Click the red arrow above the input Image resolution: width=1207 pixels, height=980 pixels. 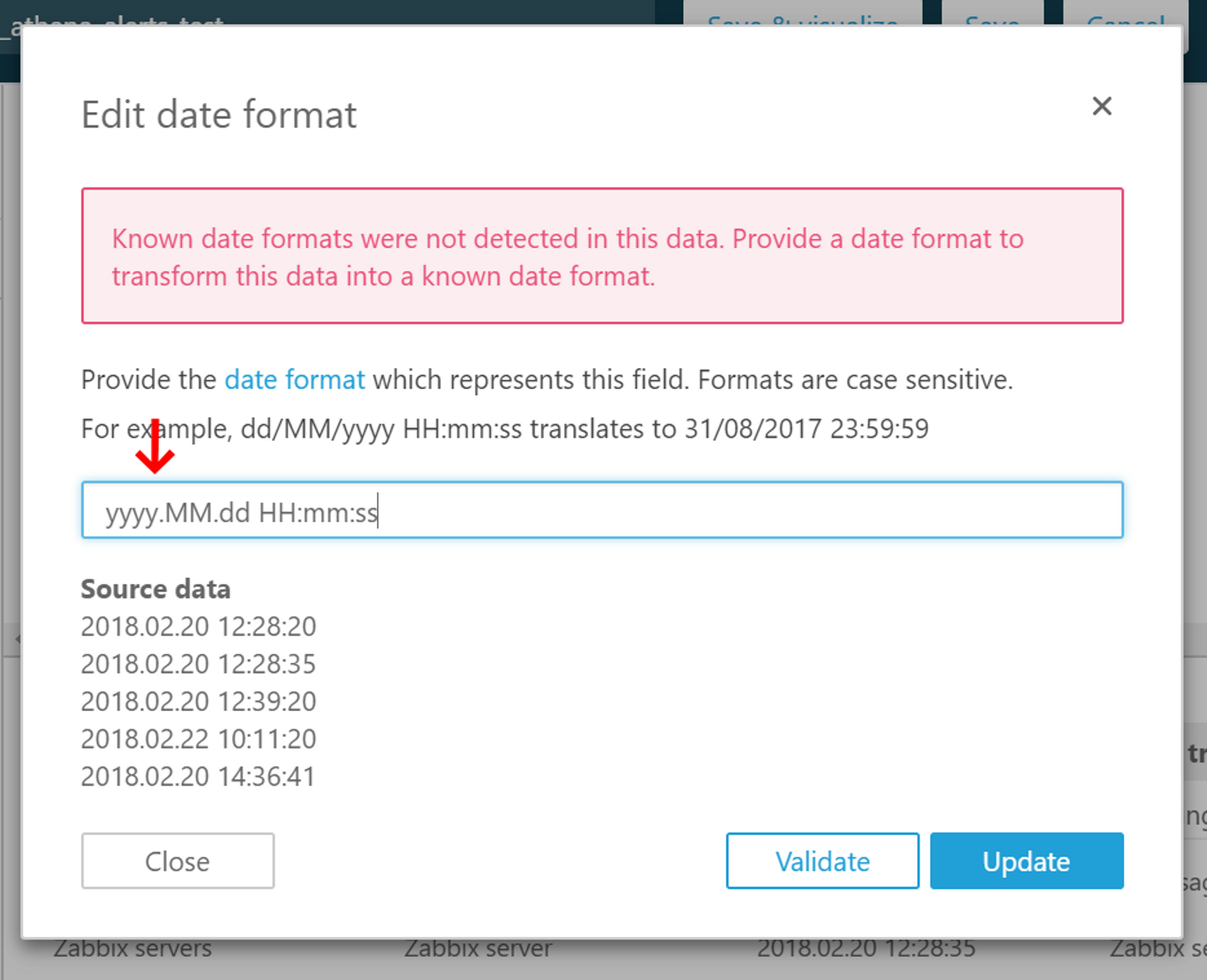(x=155, y=448)
